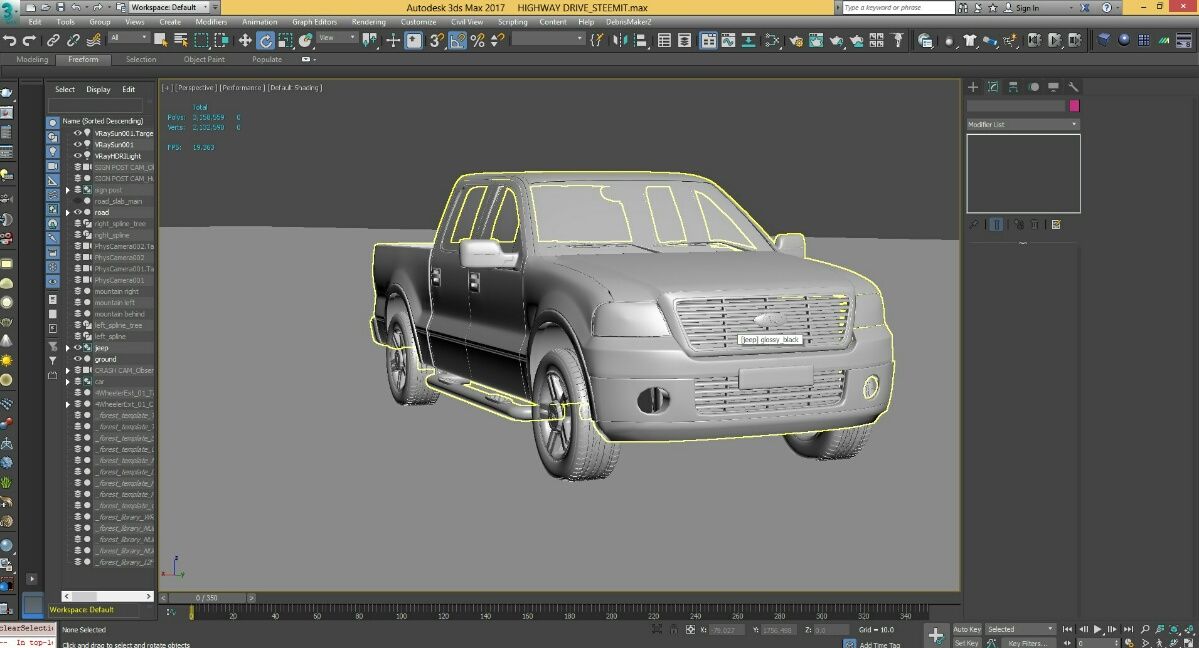Screen dimensions: 1199x648
Task: Click Sign In in the title bar
Action: pyautogui.click(x=1026, y=7)
